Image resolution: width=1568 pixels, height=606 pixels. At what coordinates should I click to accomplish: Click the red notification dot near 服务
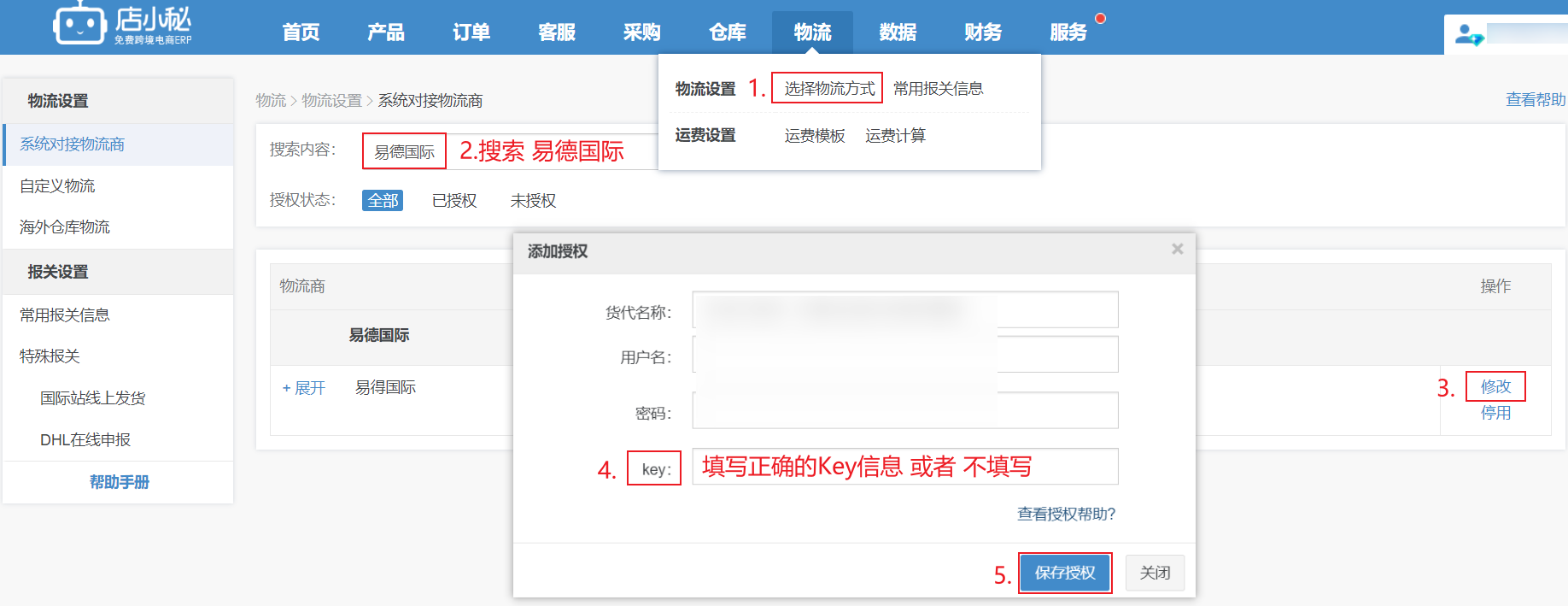point(1101,18)
